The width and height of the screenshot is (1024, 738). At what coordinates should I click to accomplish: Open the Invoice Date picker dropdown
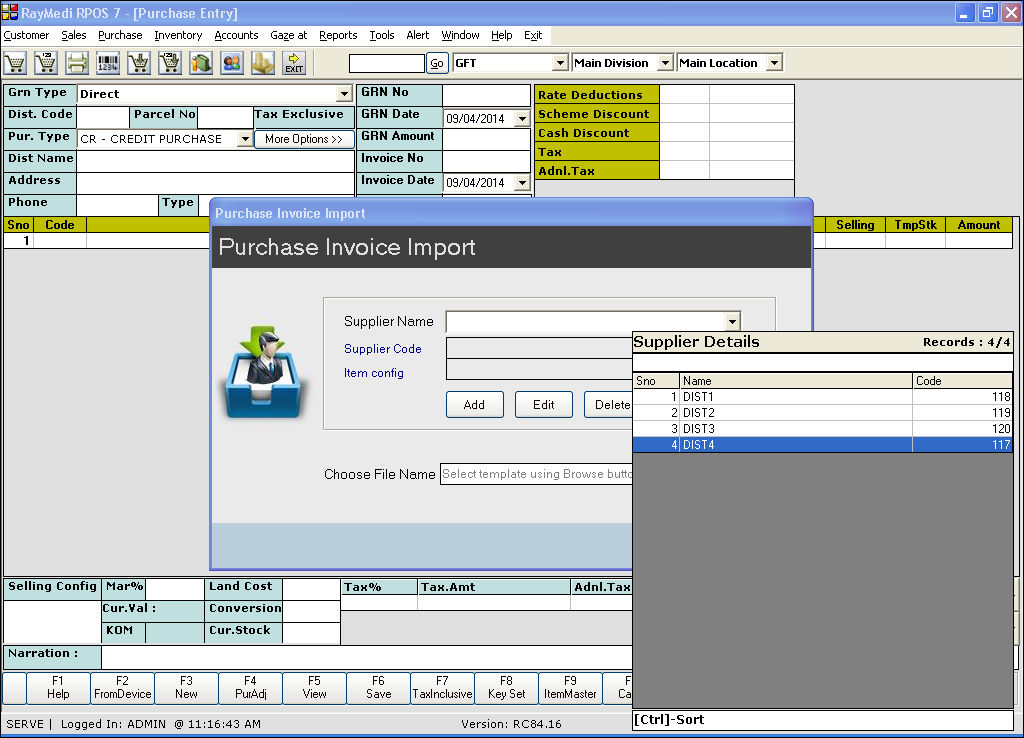click(x=522, y=183)
